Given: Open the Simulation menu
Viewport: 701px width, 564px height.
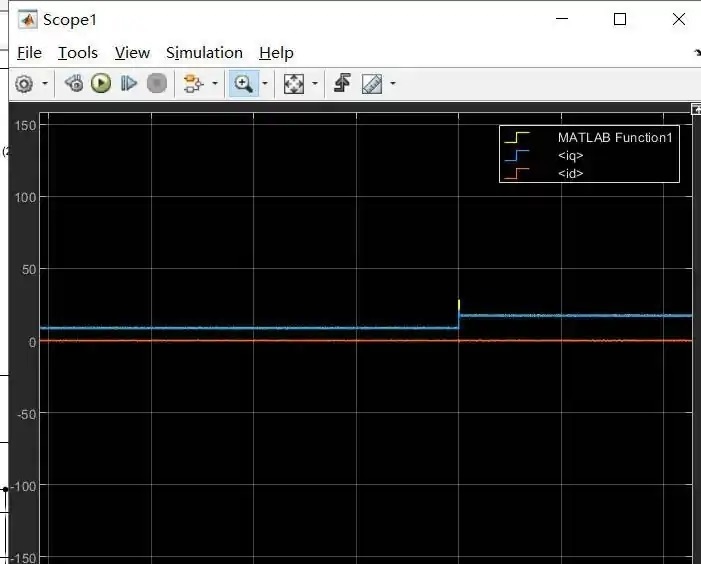Looking at the screenshot, I should (204, 53).
